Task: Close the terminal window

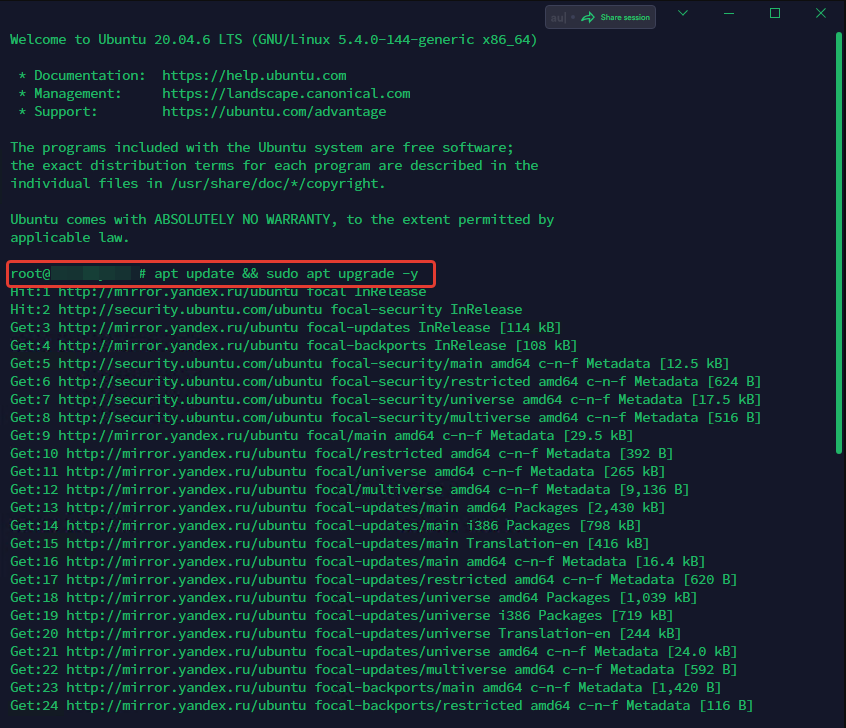Action: pyautogui.click(x=821, y=13)
